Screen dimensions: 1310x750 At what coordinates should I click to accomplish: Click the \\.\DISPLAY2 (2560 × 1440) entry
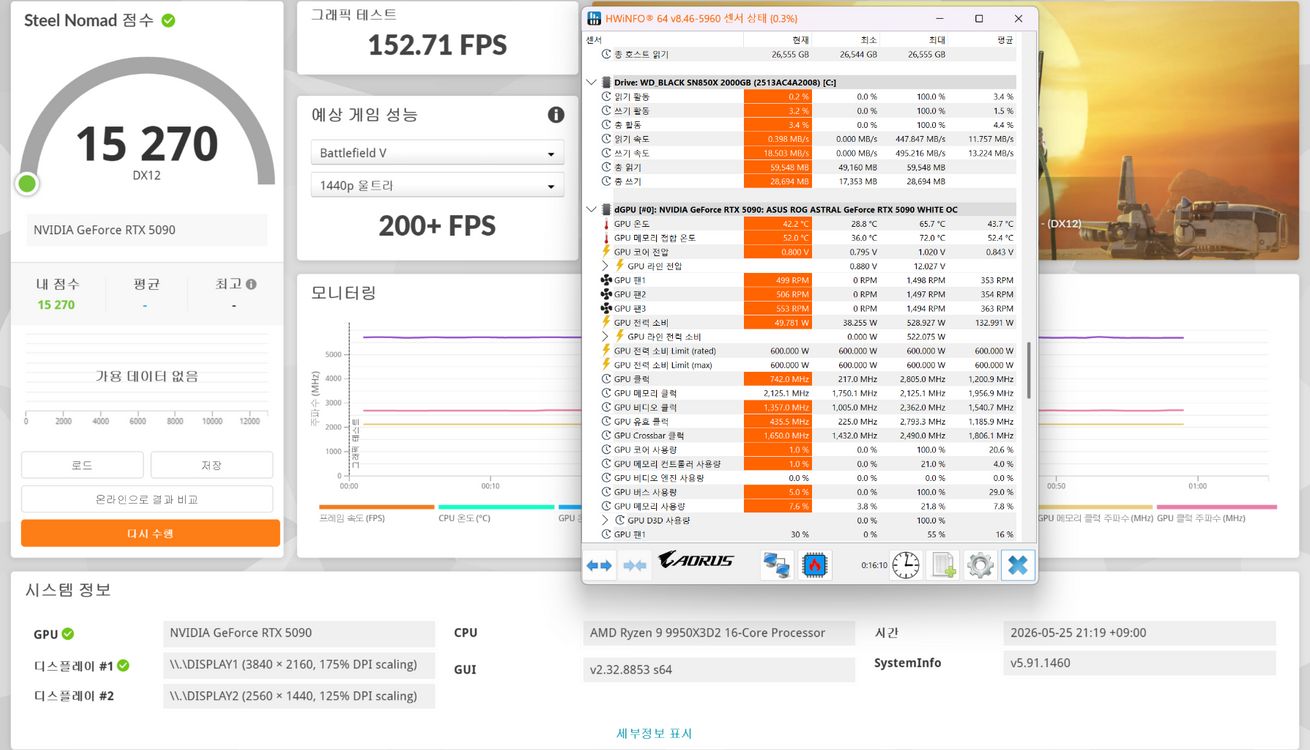[x=299, y=696]
